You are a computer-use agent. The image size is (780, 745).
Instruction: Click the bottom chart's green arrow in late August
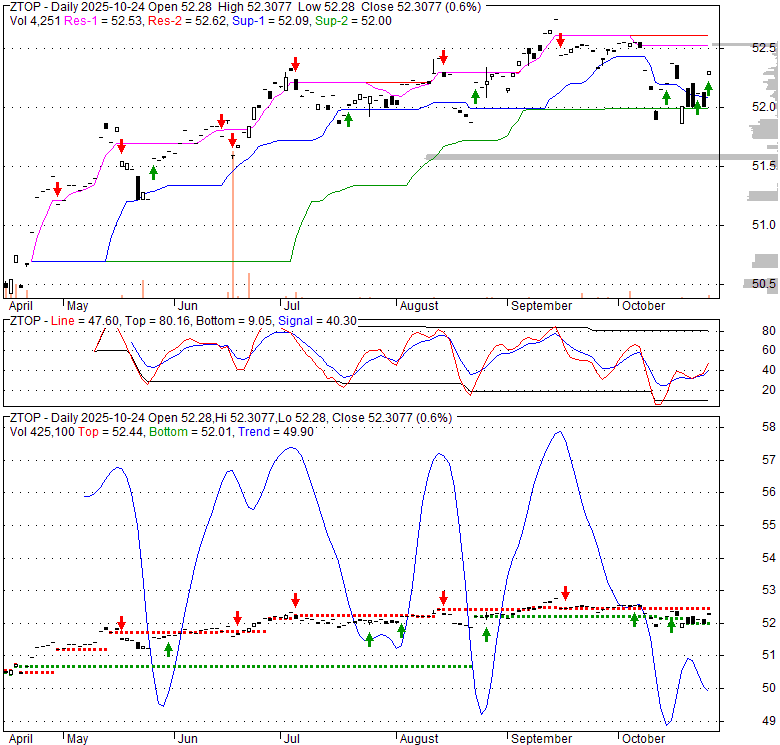(x=486, y=634)
